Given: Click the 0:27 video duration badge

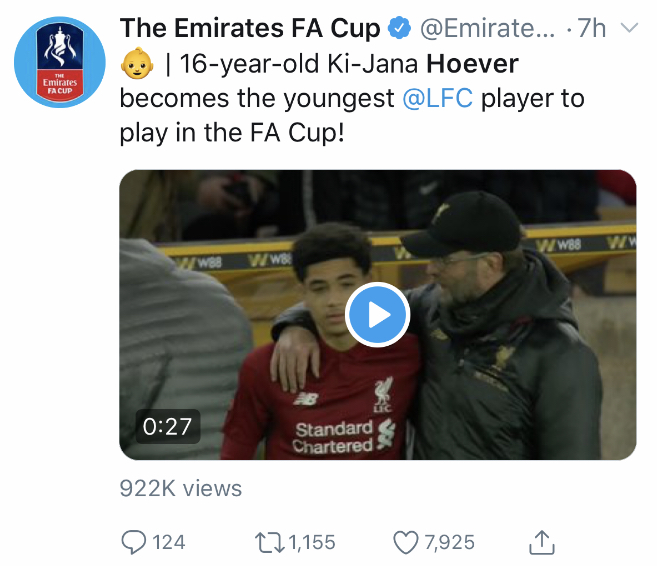Looking at the screenshot, I should (167, 426).
